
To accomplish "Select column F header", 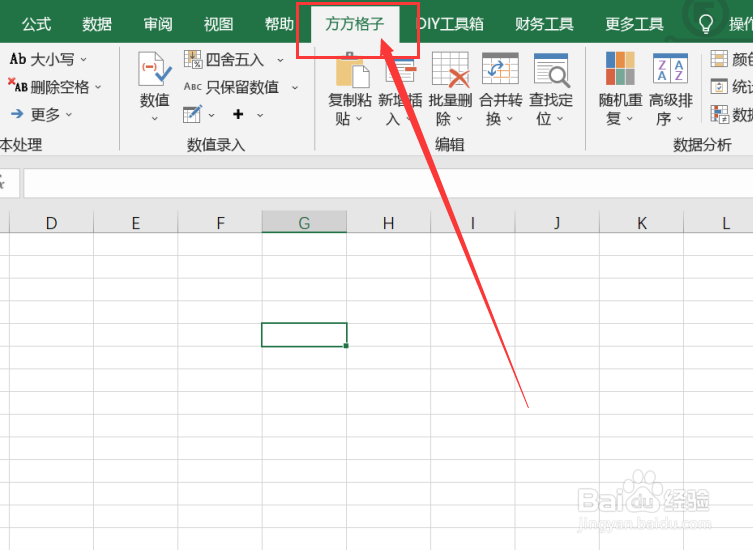I will tap(220, 223).
